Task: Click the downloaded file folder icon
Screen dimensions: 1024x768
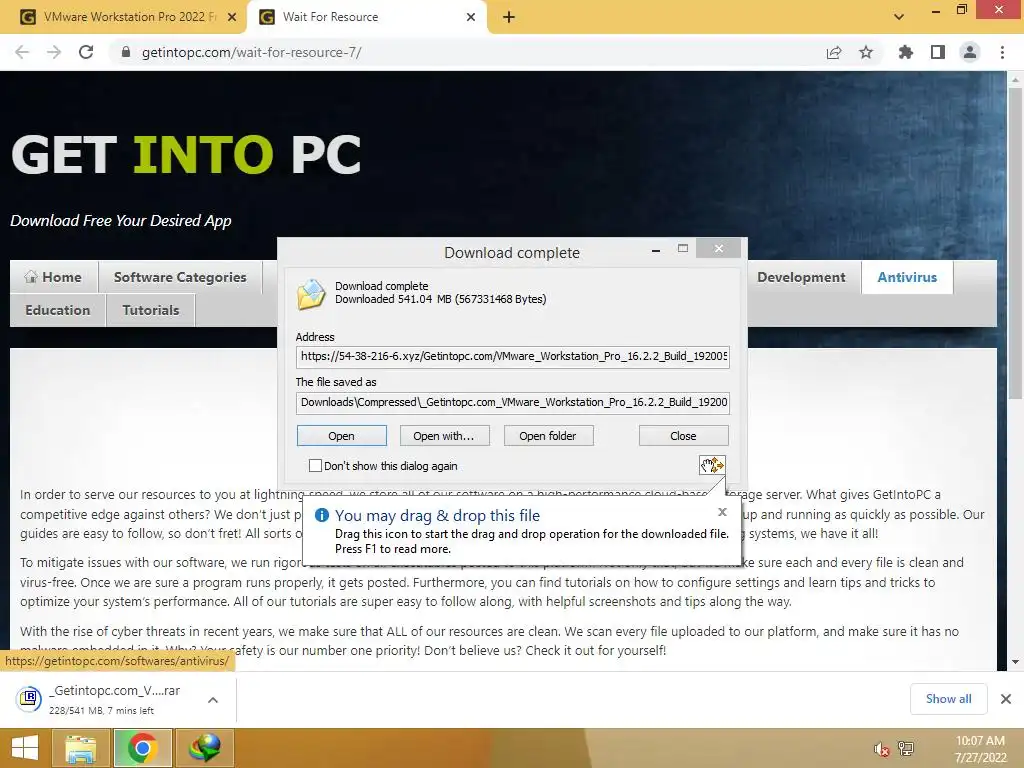Action: pyautogui.click(x=311, y=294)
